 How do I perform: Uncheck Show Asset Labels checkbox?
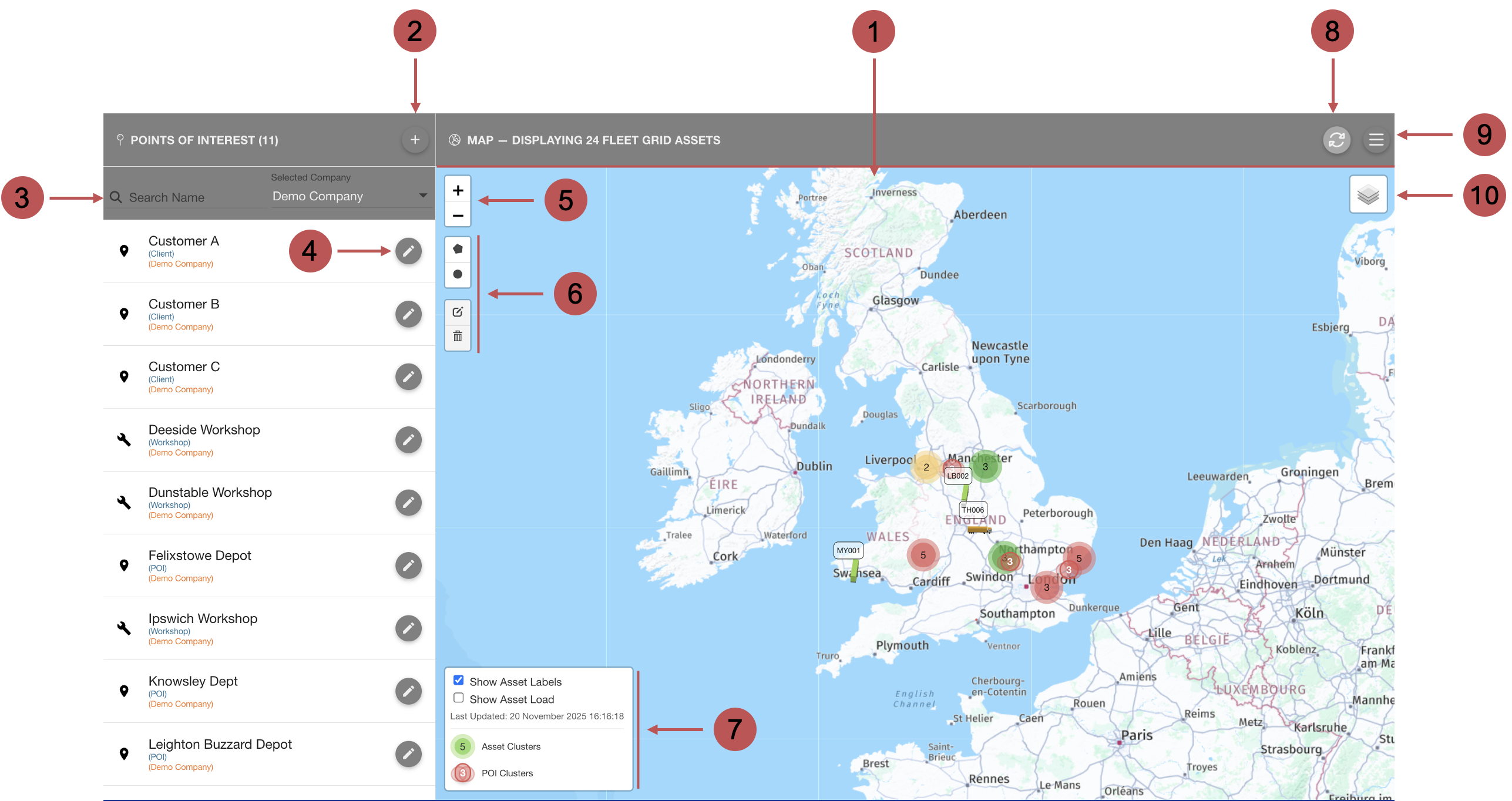pyautogui.click(x=459, y=680)
